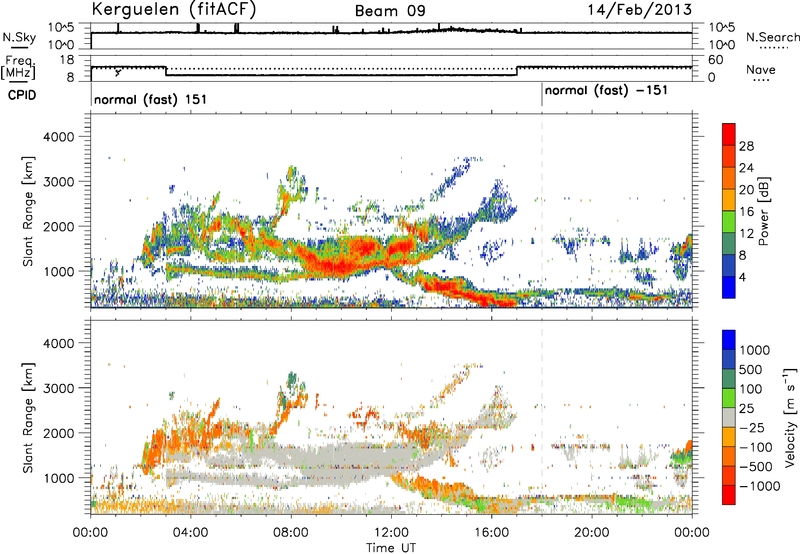Click the "4000" tick of the power panel

pyautogui.click(x=58, y=137)
